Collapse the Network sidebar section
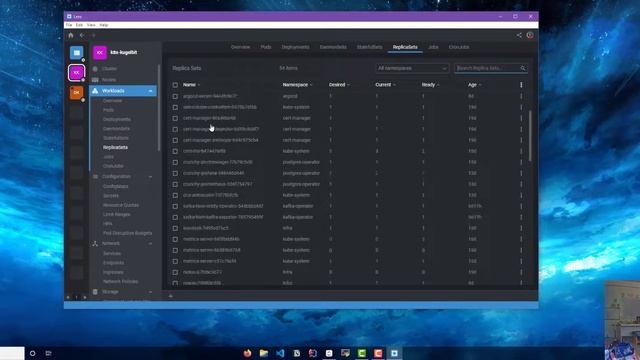The height and width of the screenshot is (360, 640). click(x=151, y=244)
